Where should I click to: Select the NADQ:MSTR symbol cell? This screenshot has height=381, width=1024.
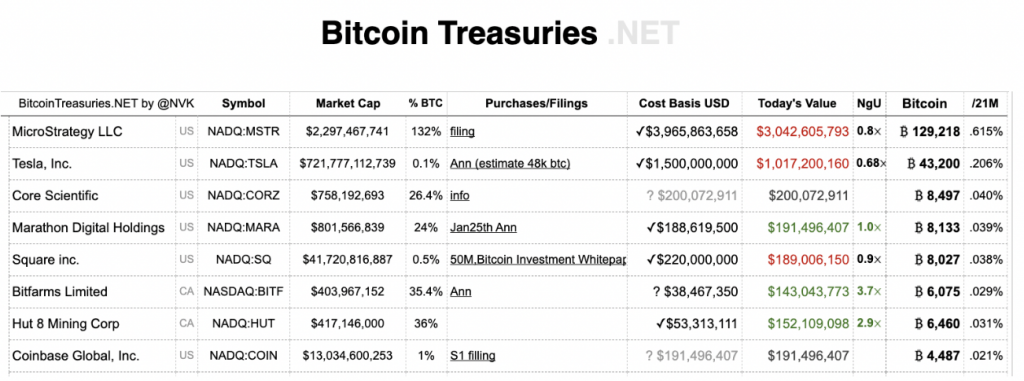pyautogui.click(x=244, y=131)
